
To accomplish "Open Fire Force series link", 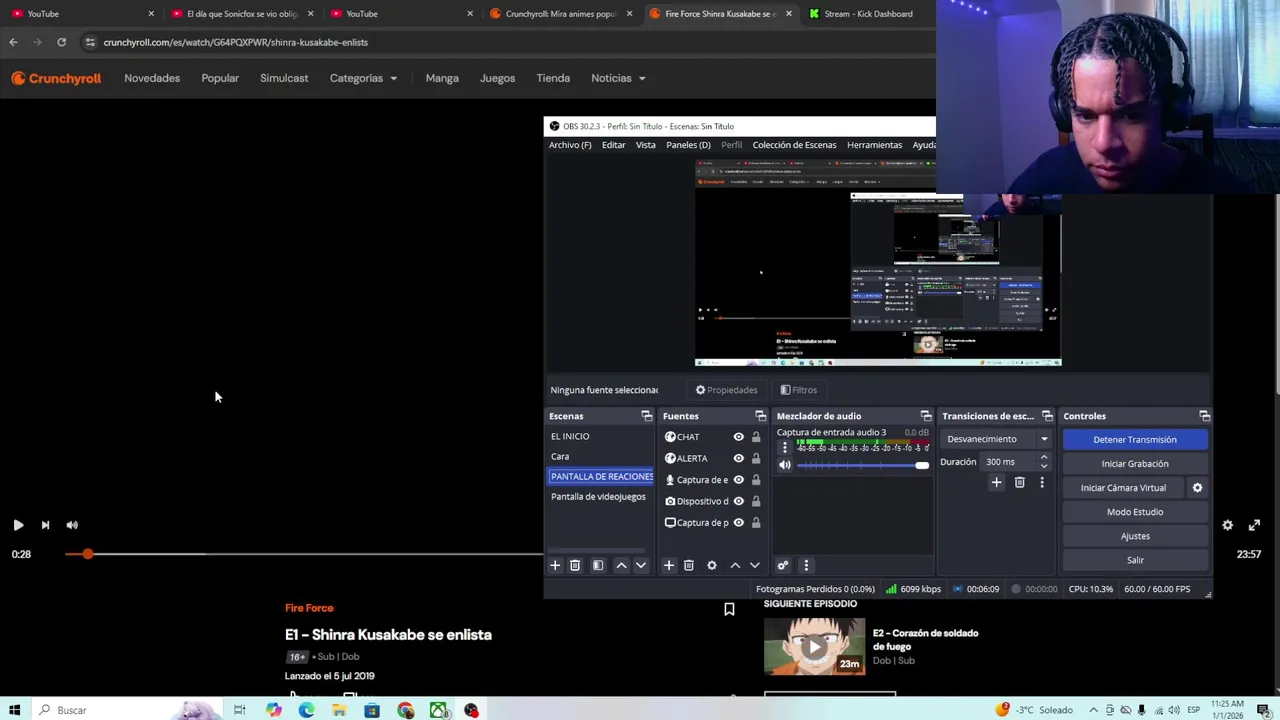I will coord(309,608).
